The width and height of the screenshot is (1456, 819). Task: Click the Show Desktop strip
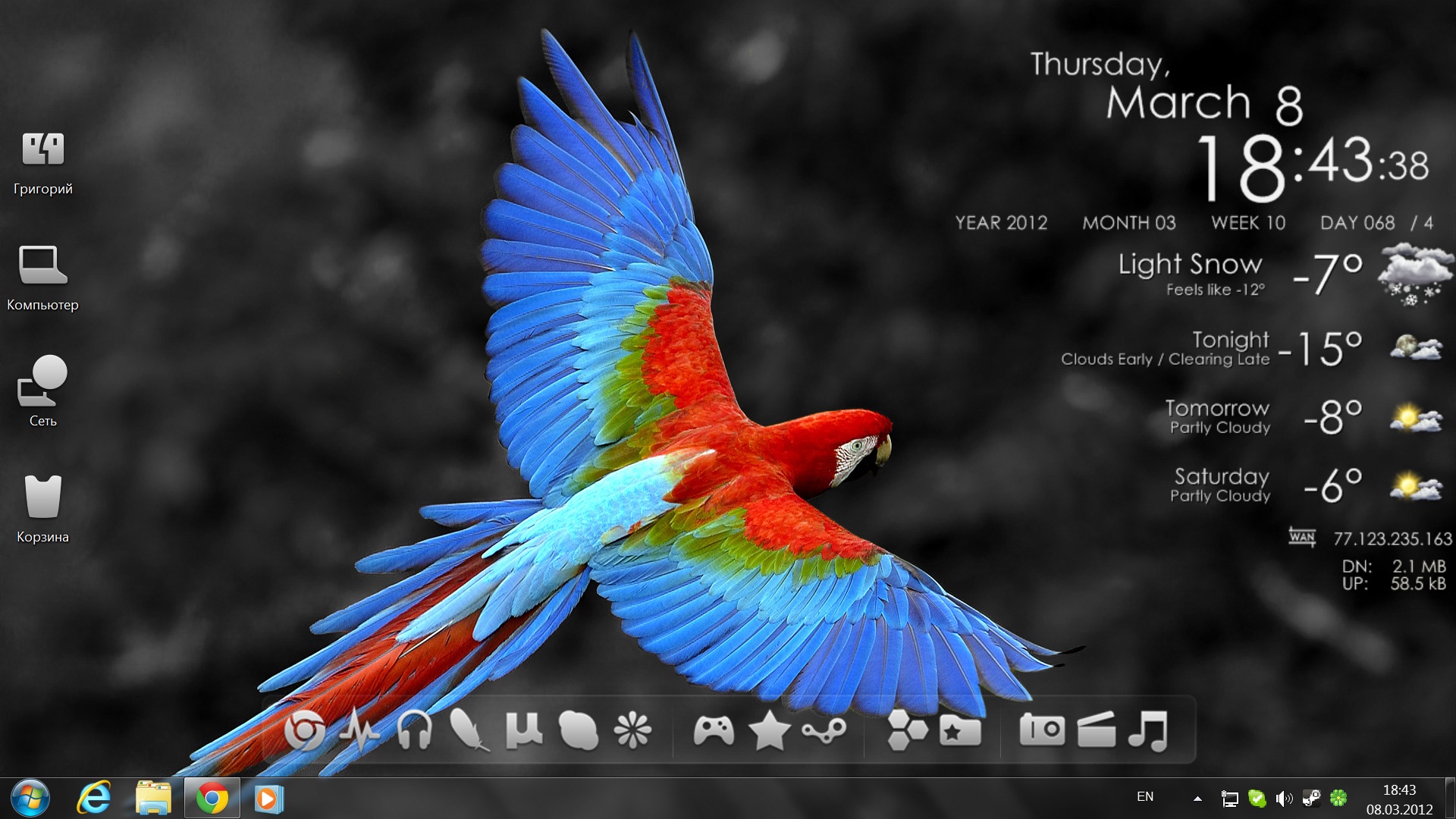click(x=1451, y=799)
